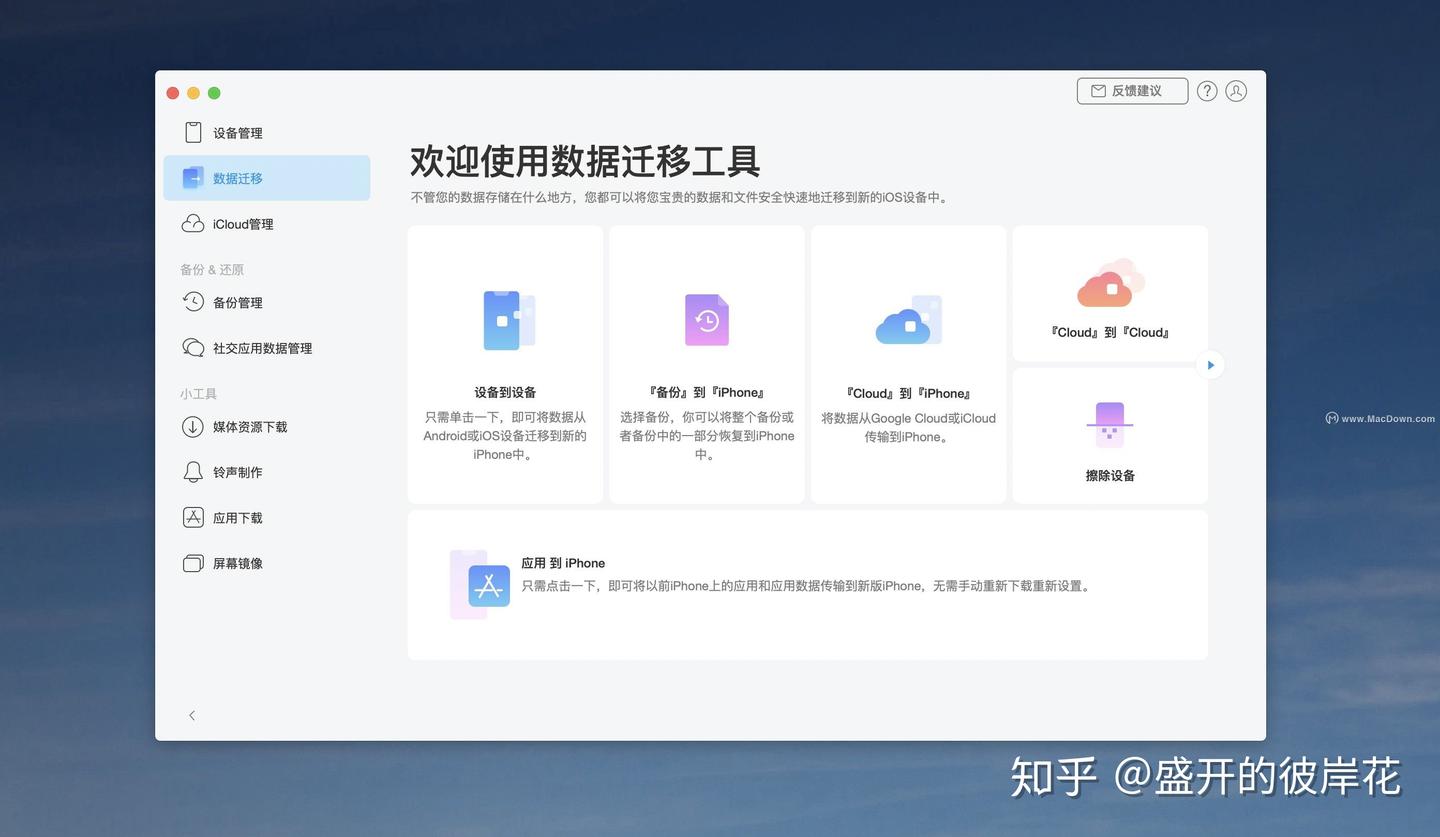Image resolution: width=1440 pixels, height=837 pixels.
Task: Open the user account icon
Action: pos(1235,90)
